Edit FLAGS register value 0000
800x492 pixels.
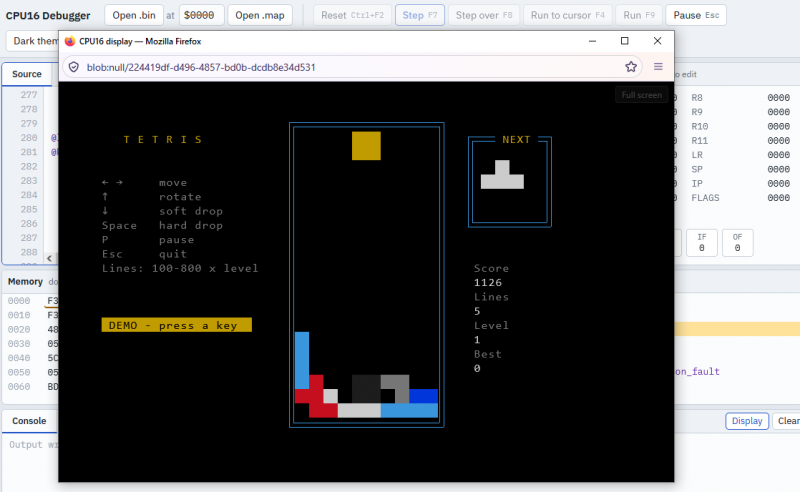[x=779, y=198]
